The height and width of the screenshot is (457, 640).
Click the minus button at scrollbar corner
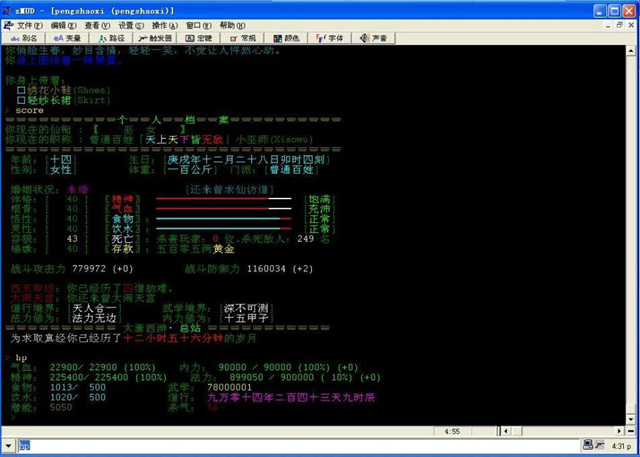[x=631, y=431]
